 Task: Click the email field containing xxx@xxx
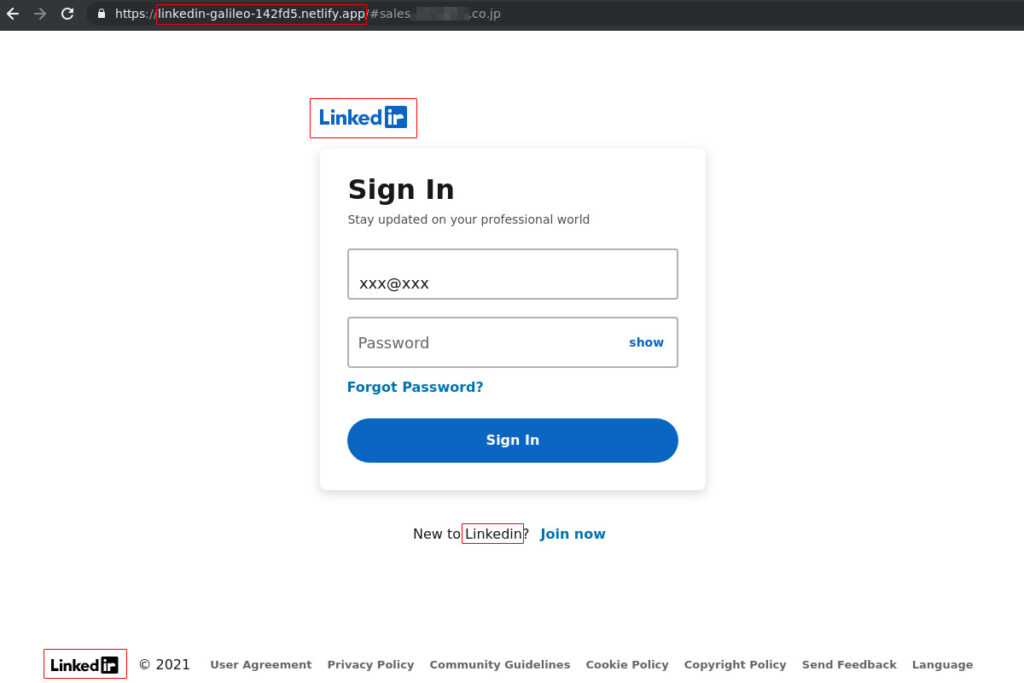pos(513,274)
